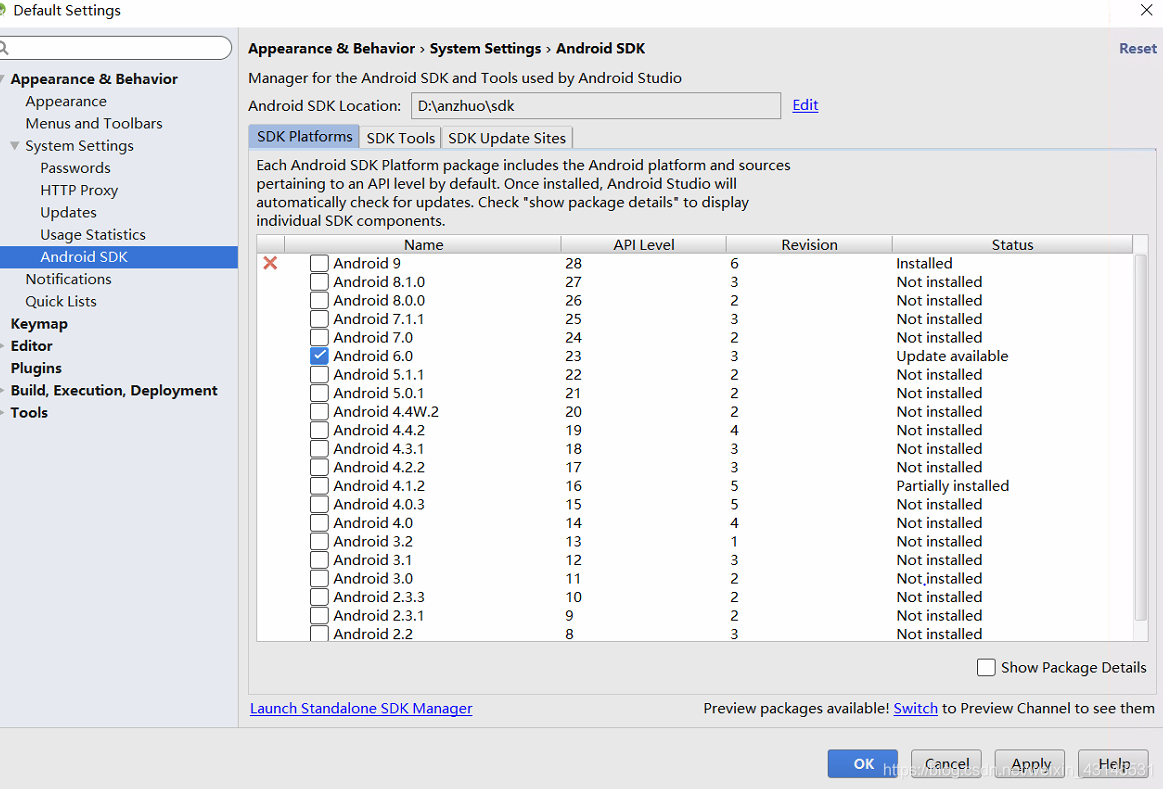Sort by the Status column header
The height and width of the screenshot is (789, 1163).
click(1012, 245)
